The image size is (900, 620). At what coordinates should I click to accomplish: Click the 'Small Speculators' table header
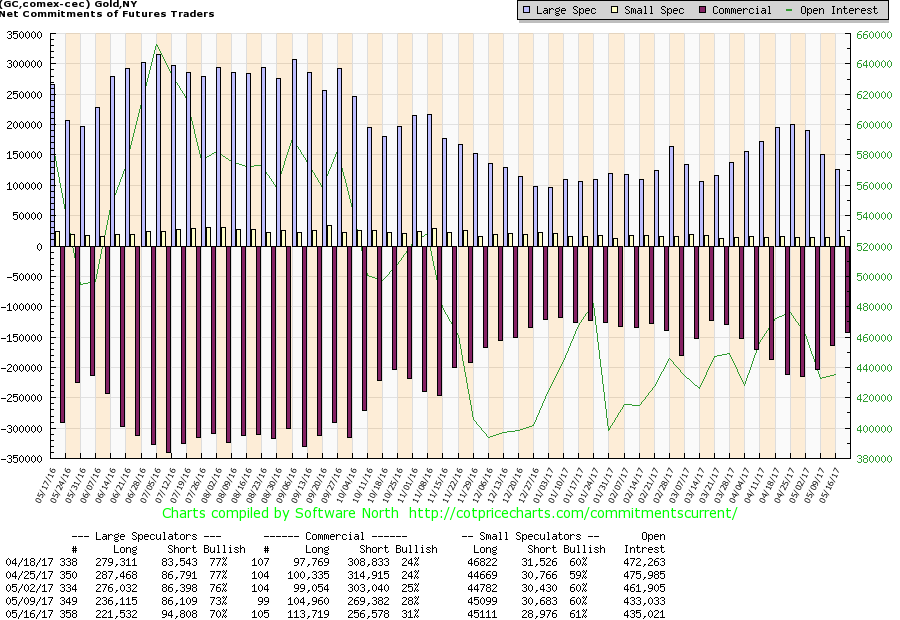click(529, 536)
